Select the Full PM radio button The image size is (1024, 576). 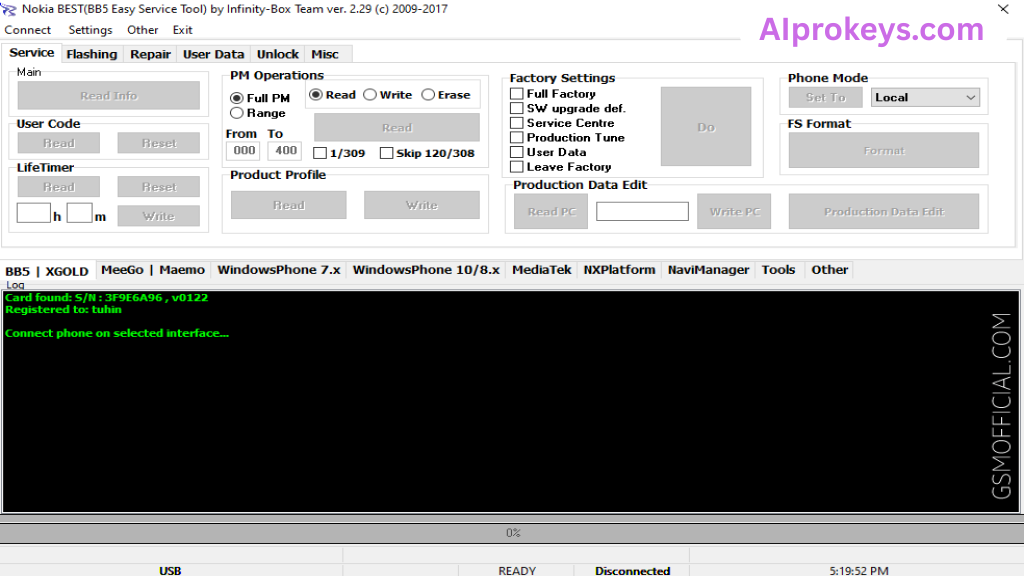point(260,98)
